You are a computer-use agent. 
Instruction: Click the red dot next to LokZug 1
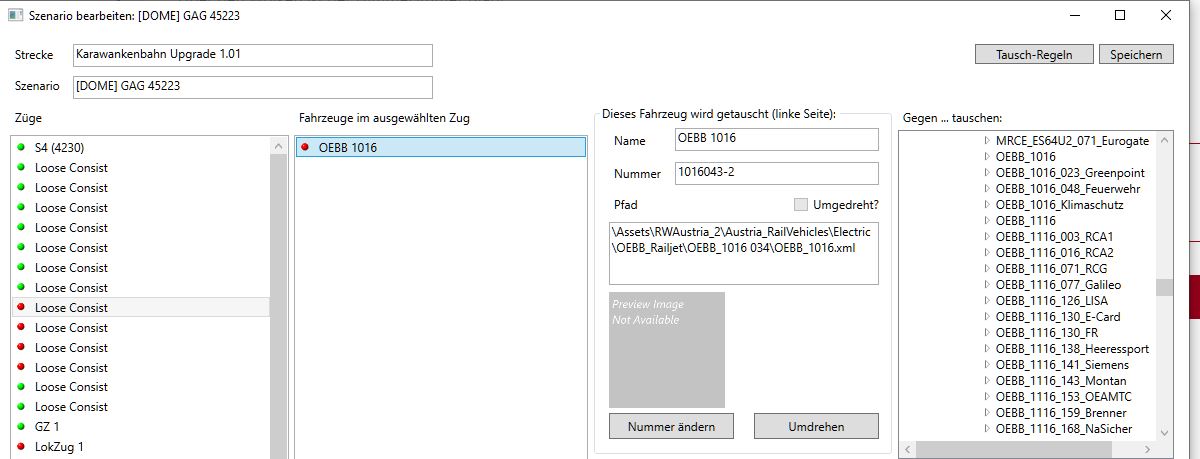pyautogui.click(x=20, y=447)
